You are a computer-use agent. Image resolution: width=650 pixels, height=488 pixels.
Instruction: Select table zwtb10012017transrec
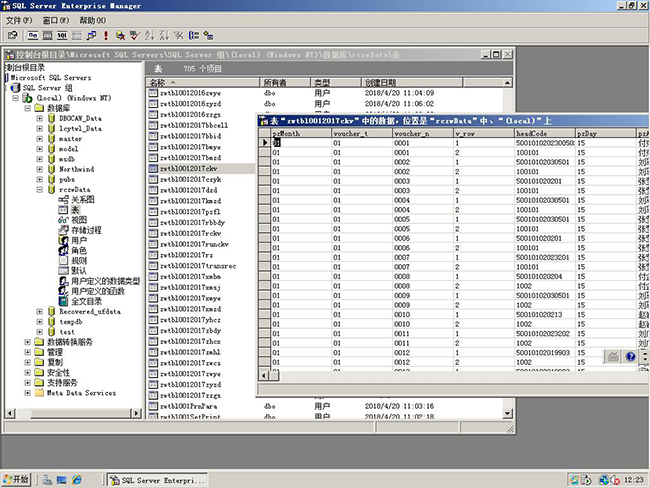click(x=198, y=266)
